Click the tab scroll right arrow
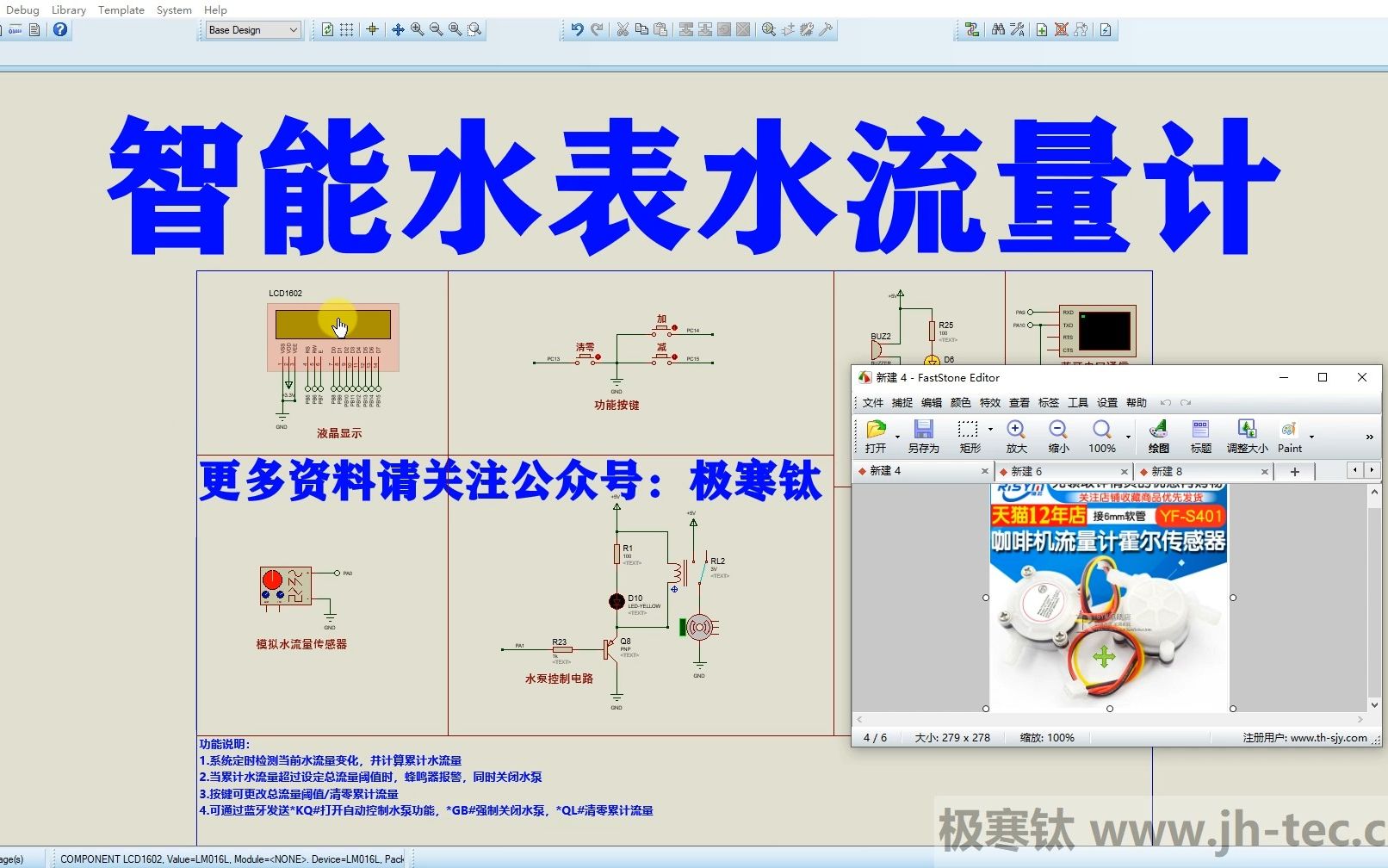Image resolution: width=1388 pixels, height=868 pixels. point(1372,470)
